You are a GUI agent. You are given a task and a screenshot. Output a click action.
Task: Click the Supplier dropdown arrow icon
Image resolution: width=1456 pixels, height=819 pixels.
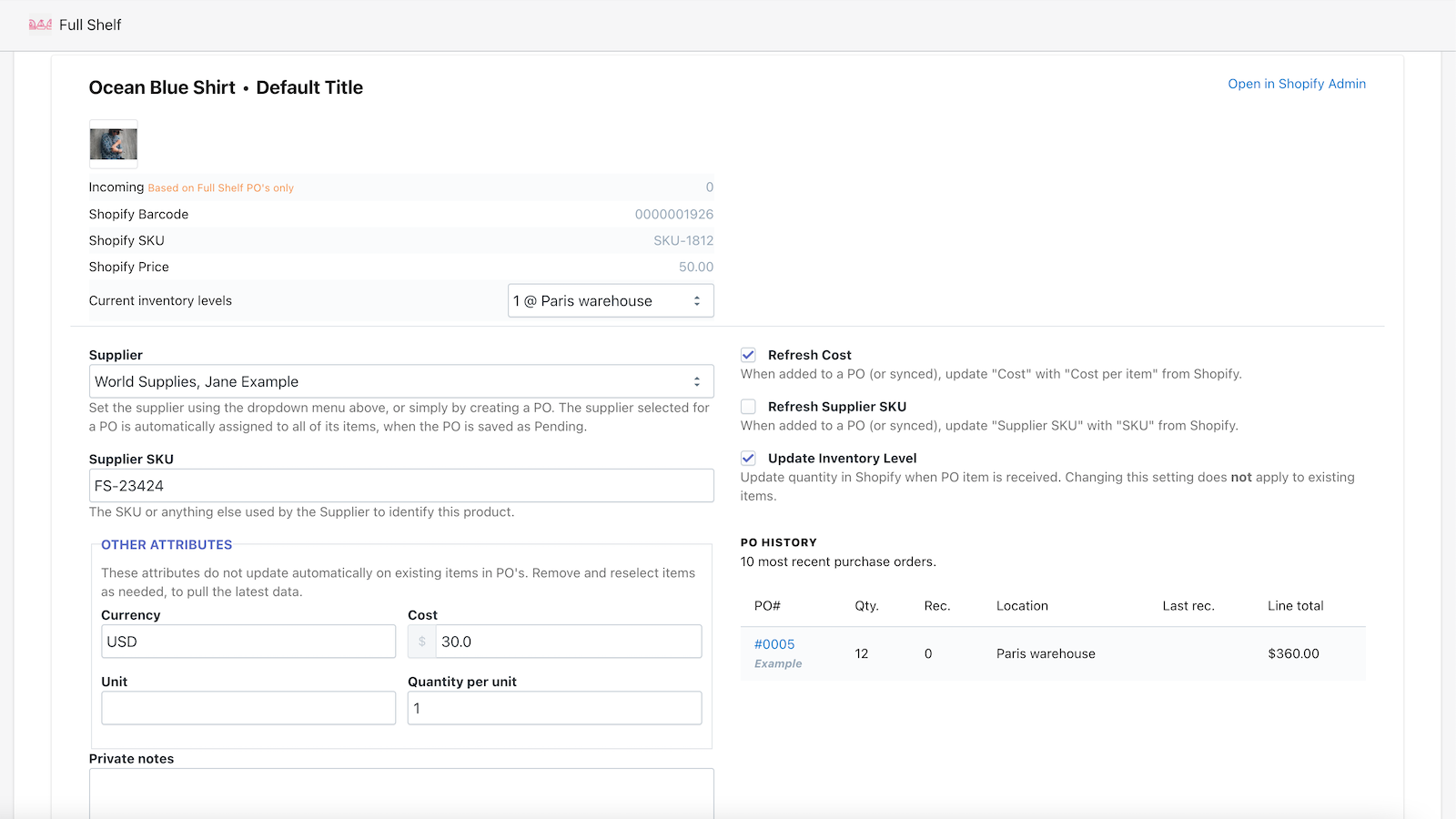697,382
